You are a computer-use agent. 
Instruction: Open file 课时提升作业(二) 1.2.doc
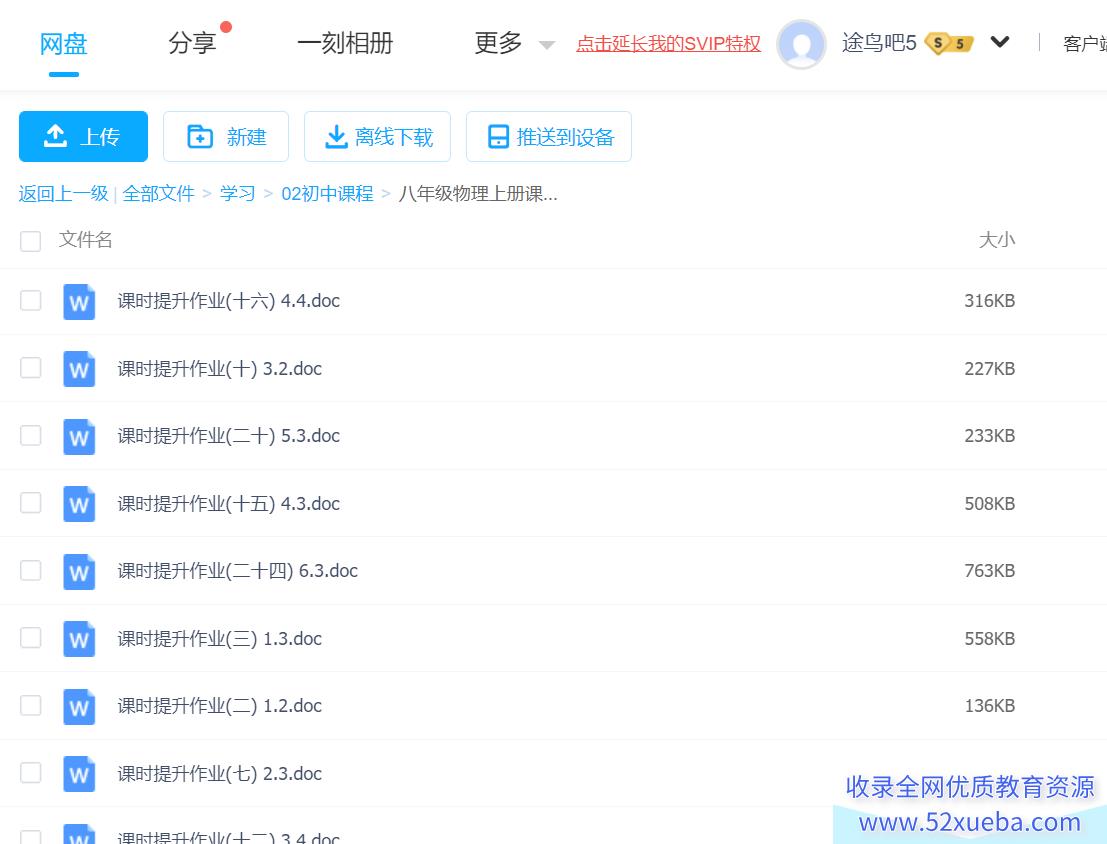[220, 706]
